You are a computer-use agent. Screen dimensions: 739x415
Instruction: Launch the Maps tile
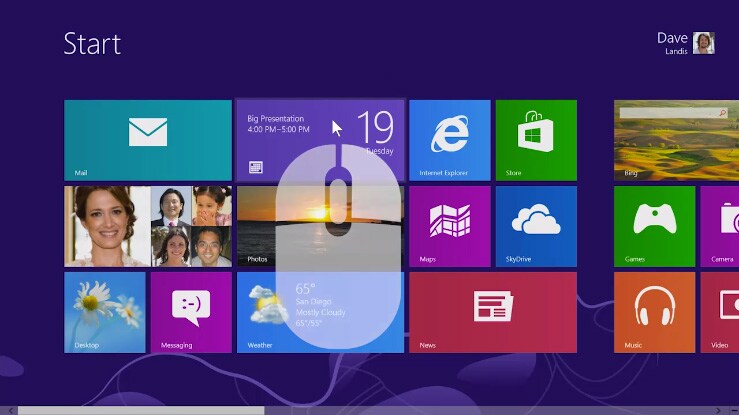pos(450,227)
